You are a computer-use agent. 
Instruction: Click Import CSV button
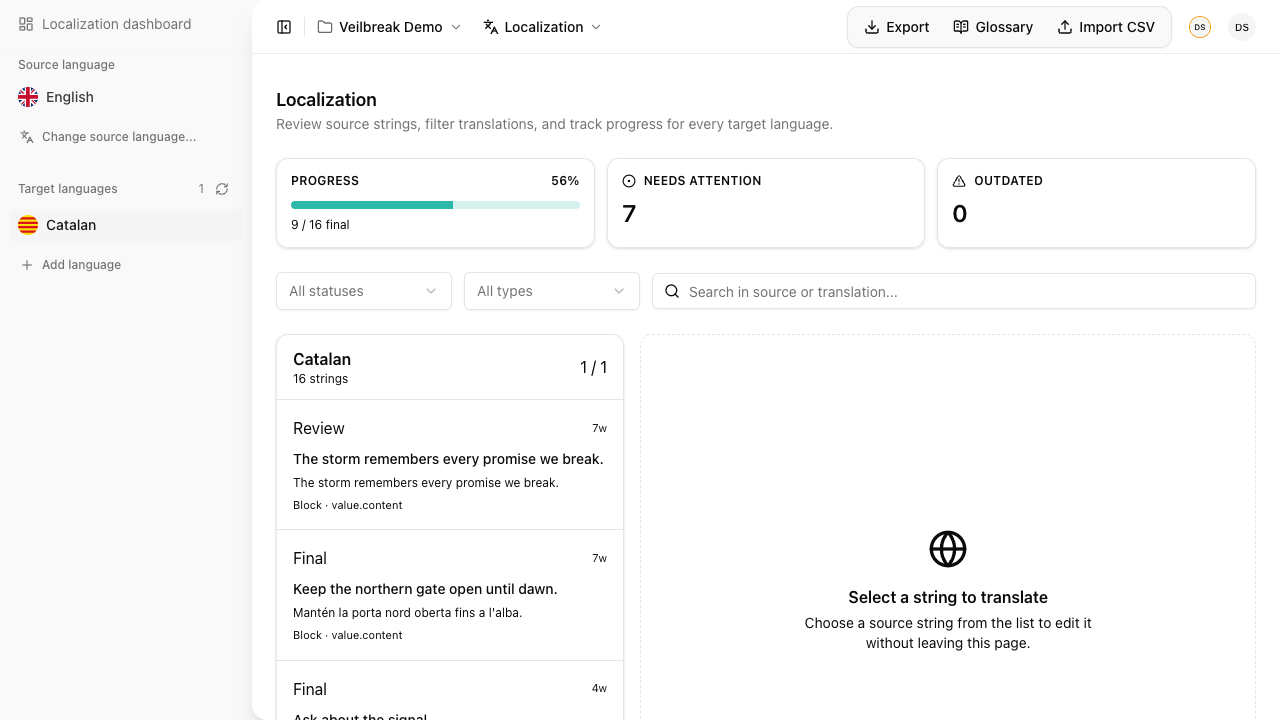click(x=1106, y=27)
